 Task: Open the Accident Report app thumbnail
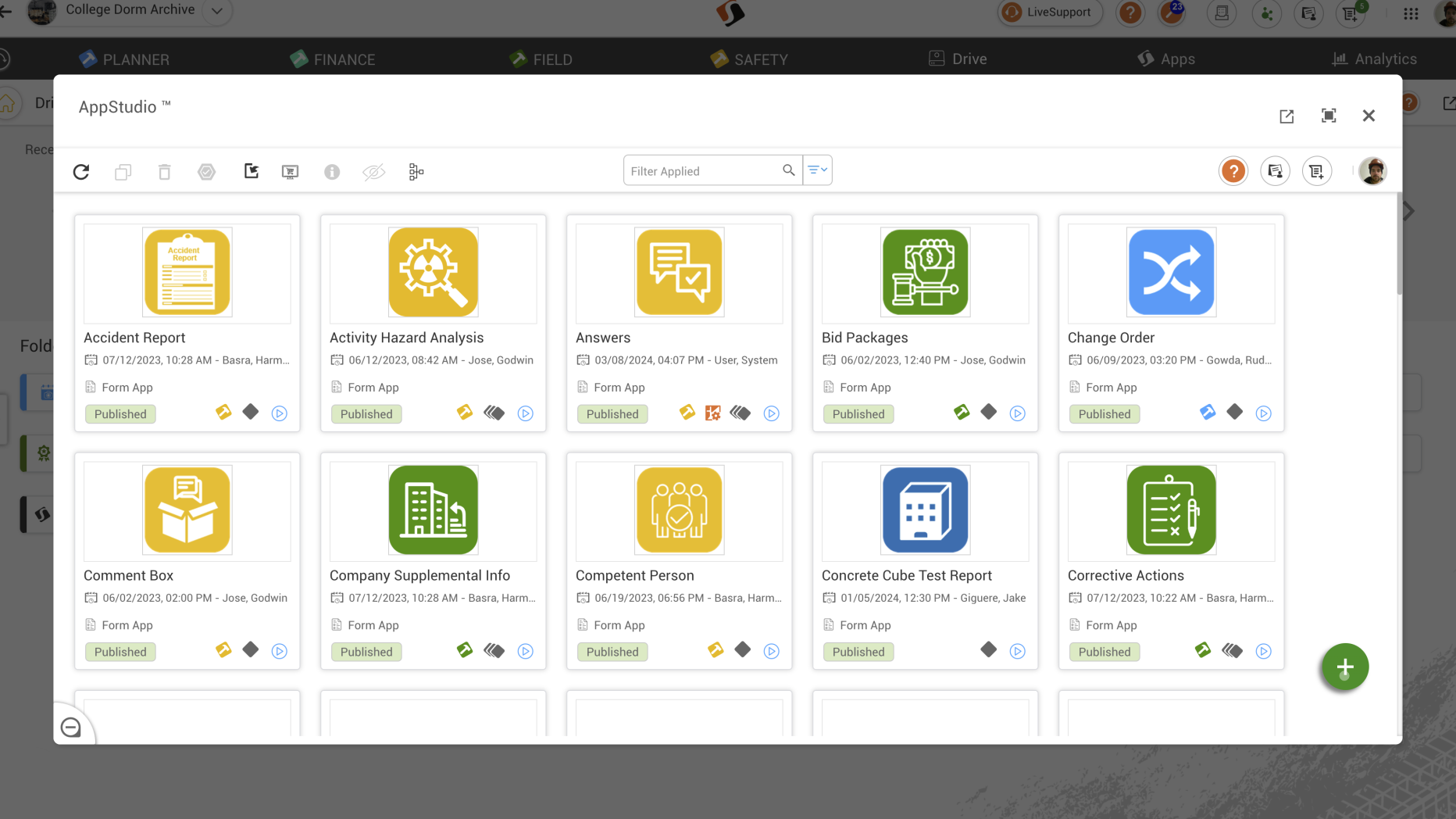coord(187,272)
